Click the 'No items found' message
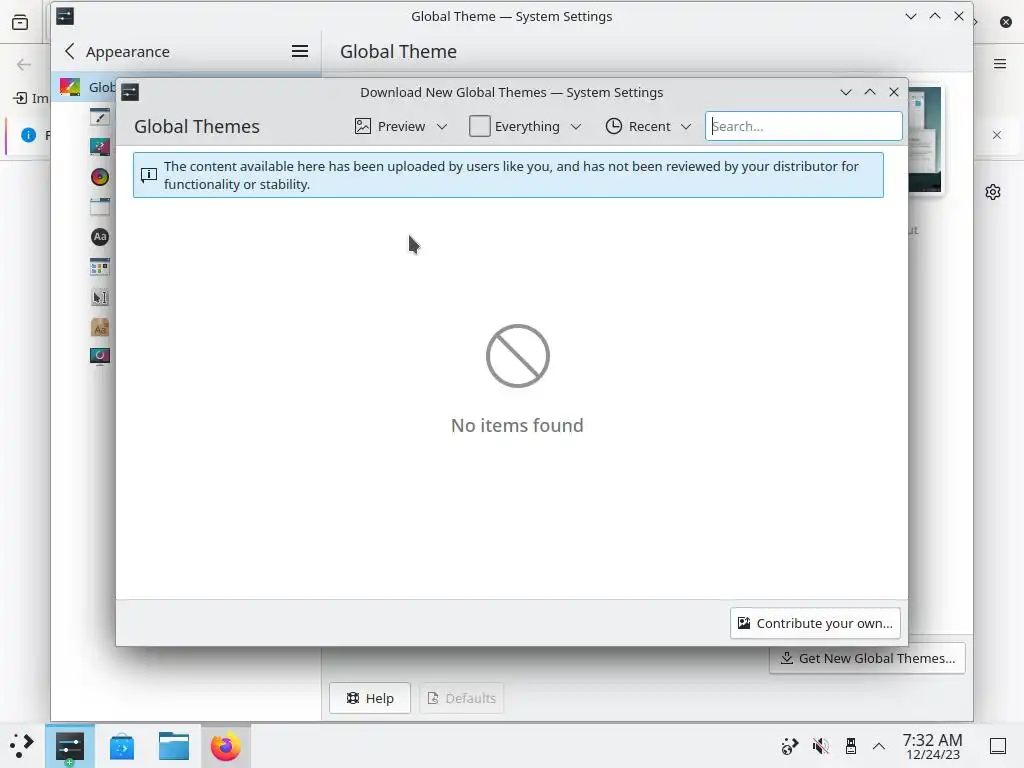 tap(517, 425)
